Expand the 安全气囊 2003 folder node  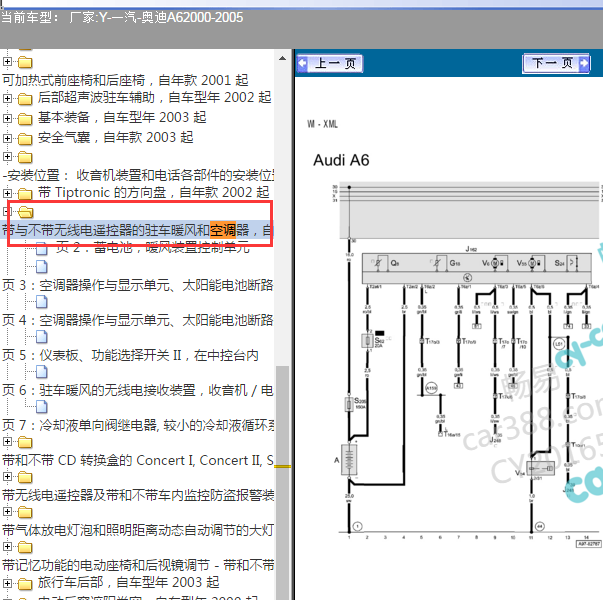(x=7, y=138)
